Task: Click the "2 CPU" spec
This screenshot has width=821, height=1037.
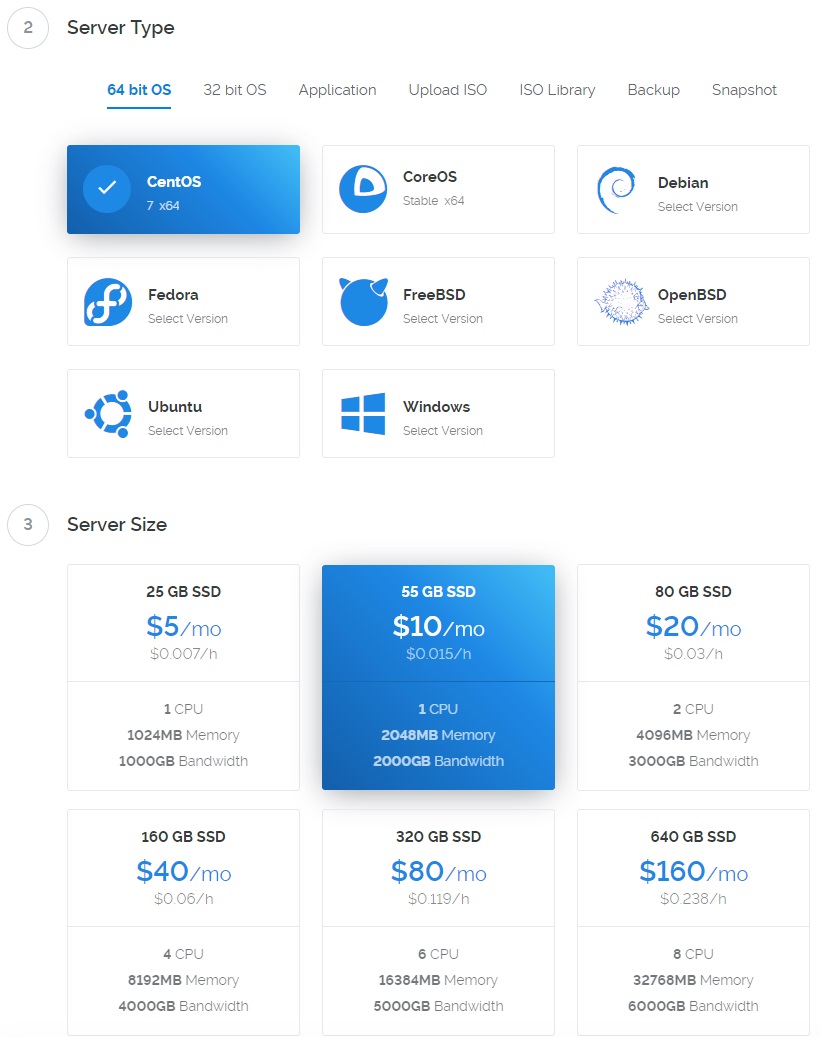Action: pos(693,709)
